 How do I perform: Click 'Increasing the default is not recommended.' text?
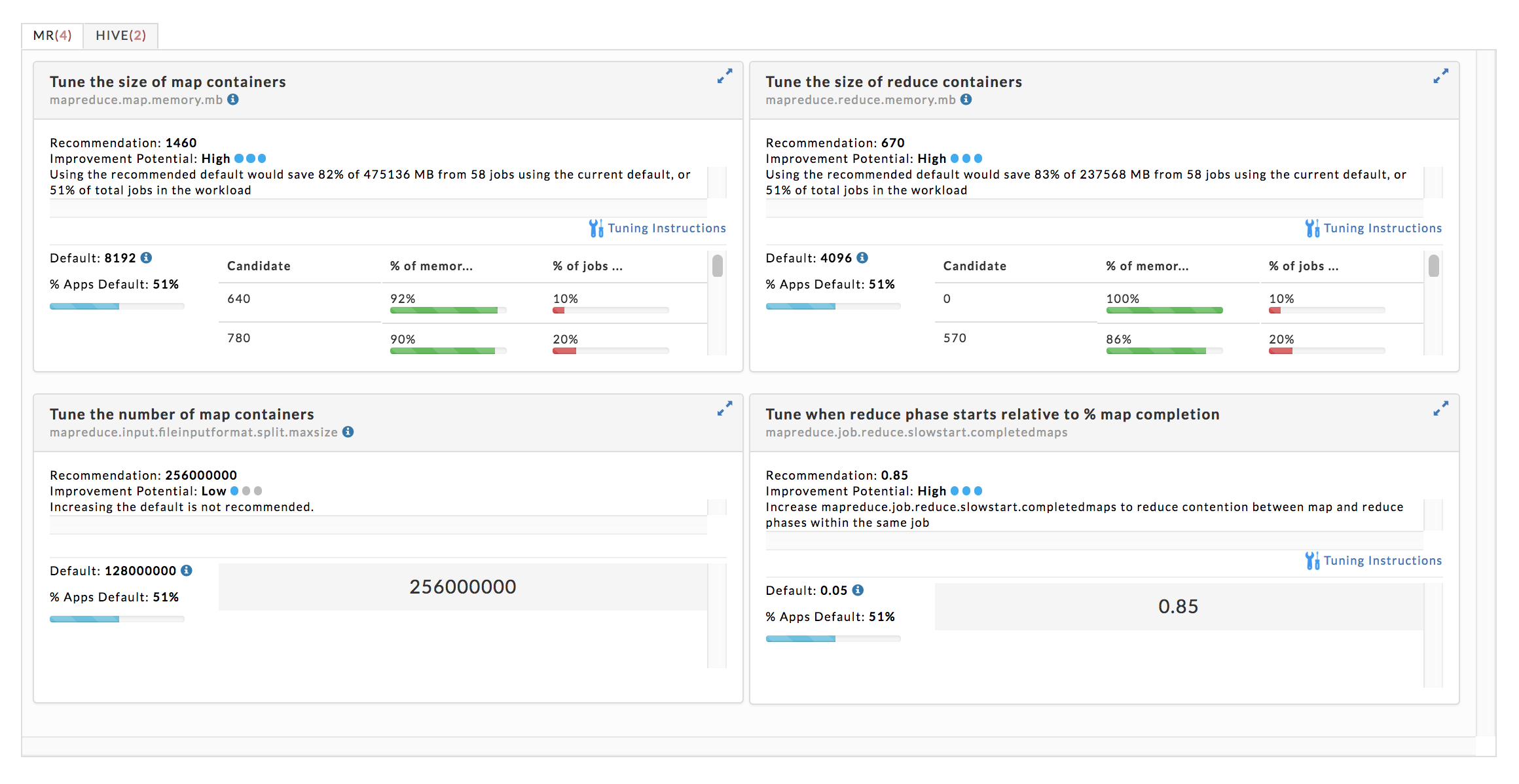pos(182,507)
